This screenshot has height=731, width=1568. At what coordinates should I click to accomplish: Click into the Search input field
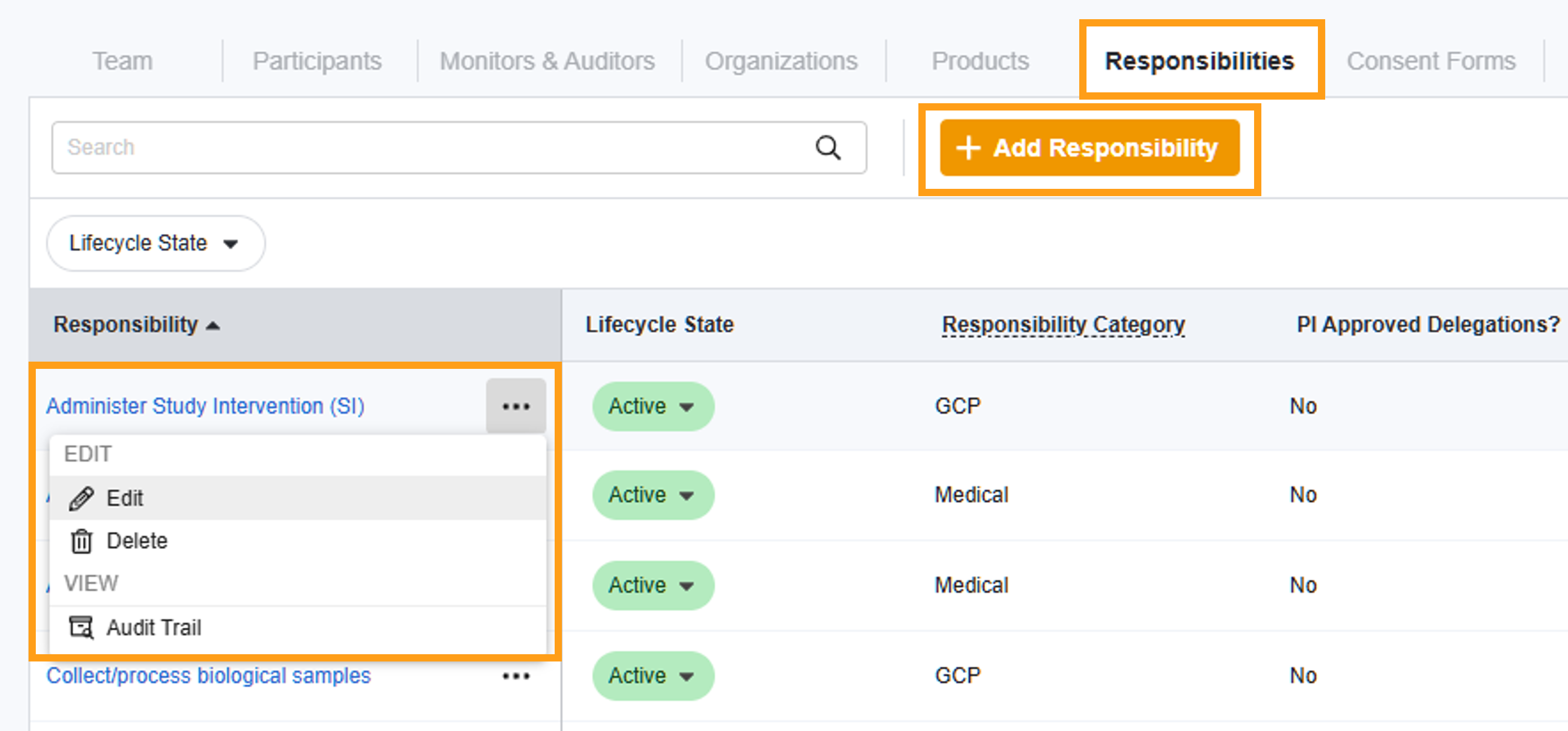(426, 148)
